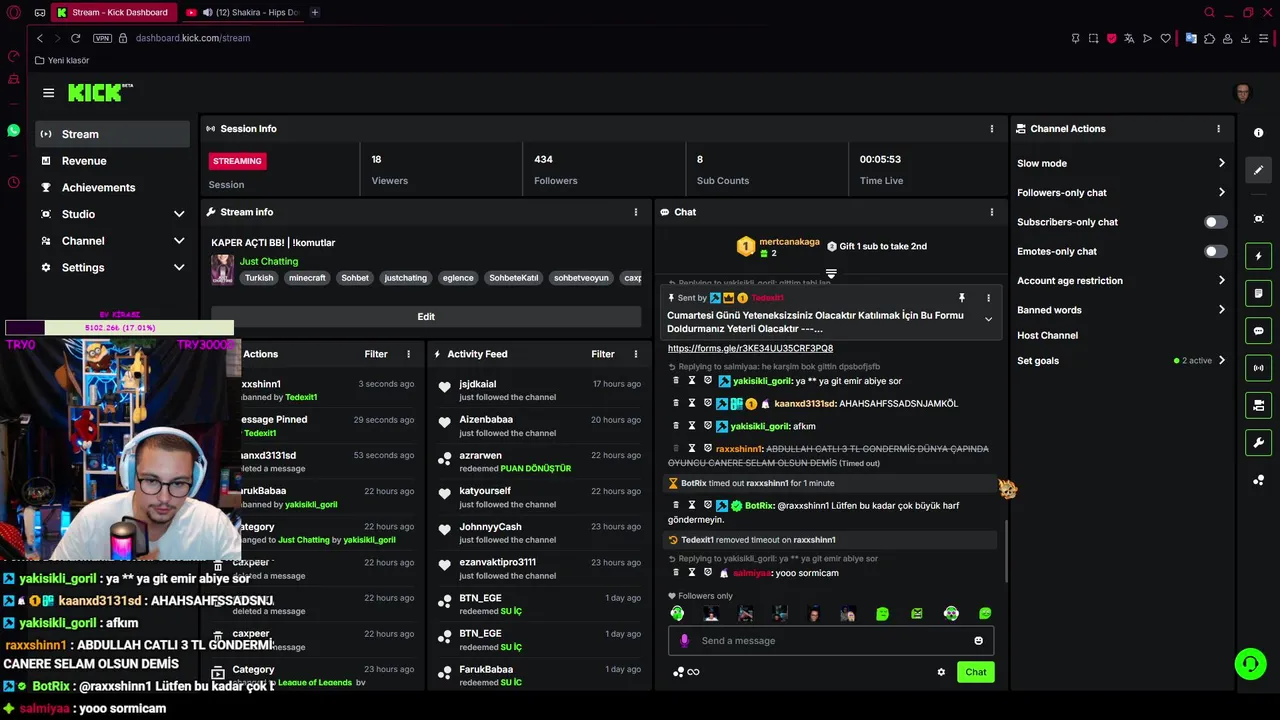Open a new browser tab
This screenshot has height=720, width=1280.
pos(314,12)
